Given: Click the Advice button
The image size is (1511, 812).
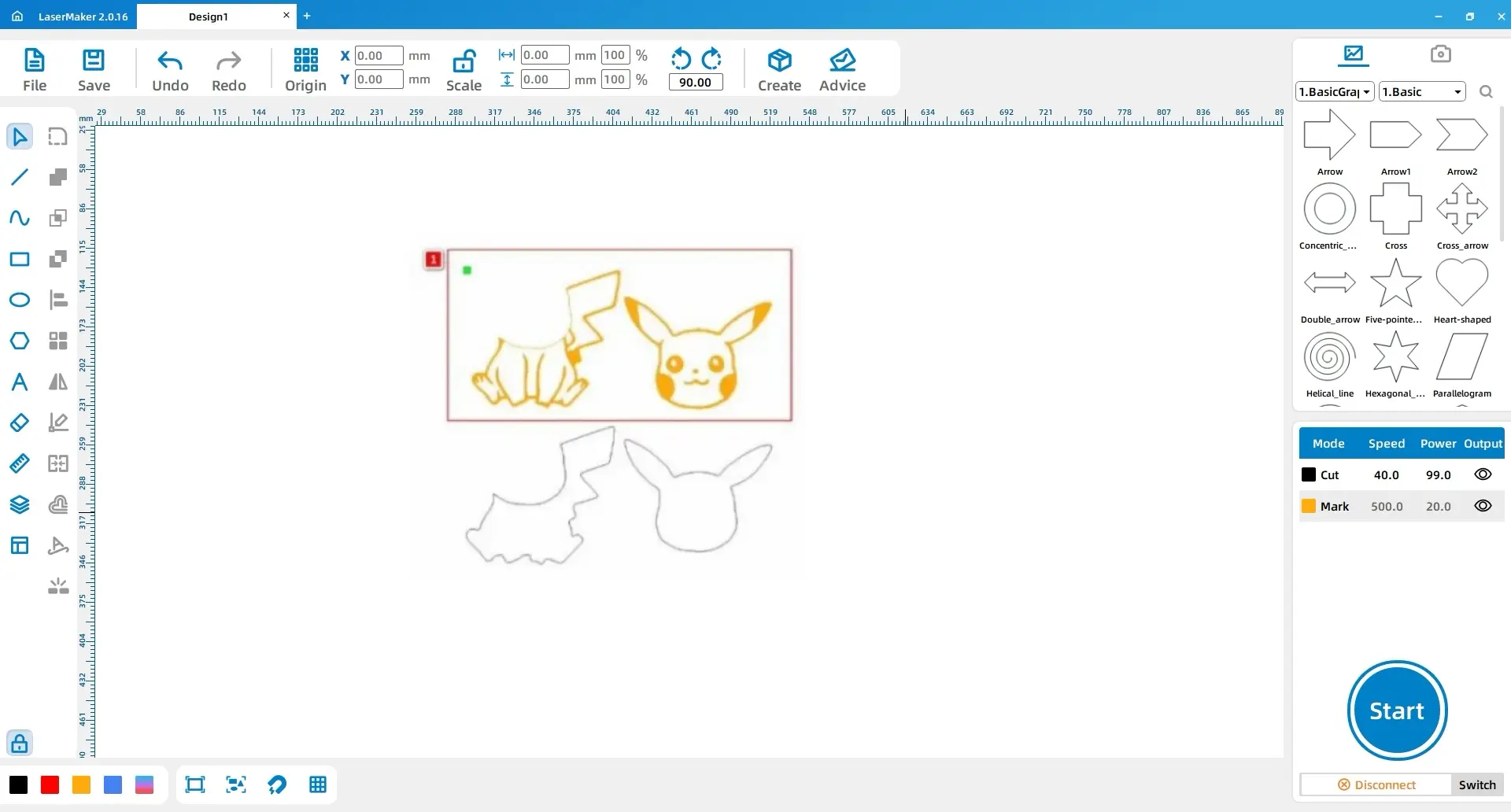Looking at the screenshot, I should point(842,70).
